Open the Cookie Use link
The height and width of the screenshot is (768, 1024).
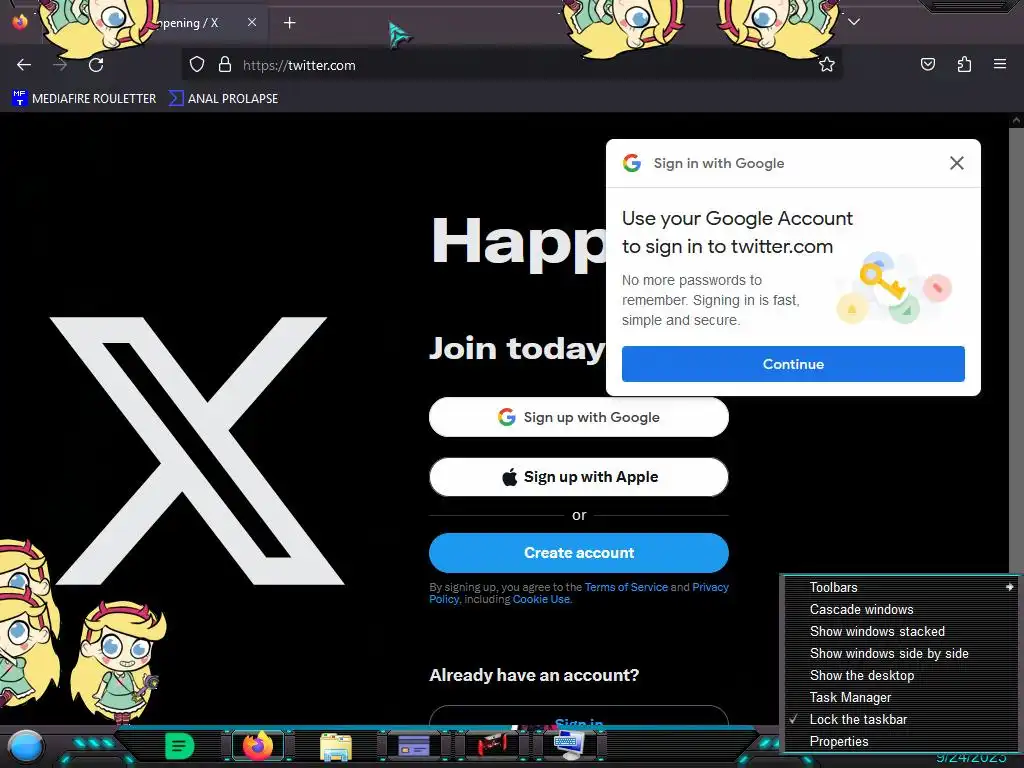click(541, 599)
